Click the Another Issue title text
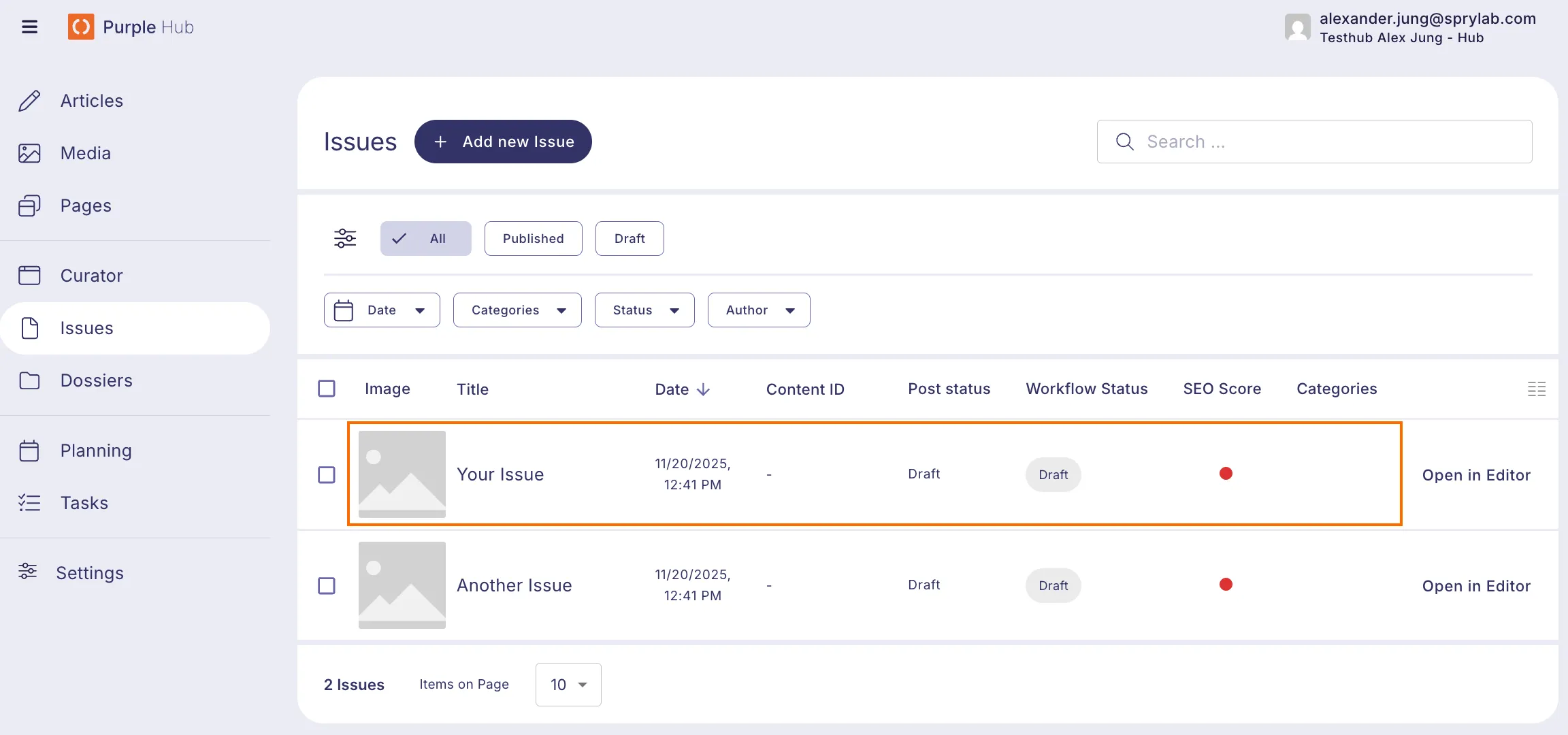This screenshot has height=735, width=1568. pyautogui.click(x=514, y=585)
